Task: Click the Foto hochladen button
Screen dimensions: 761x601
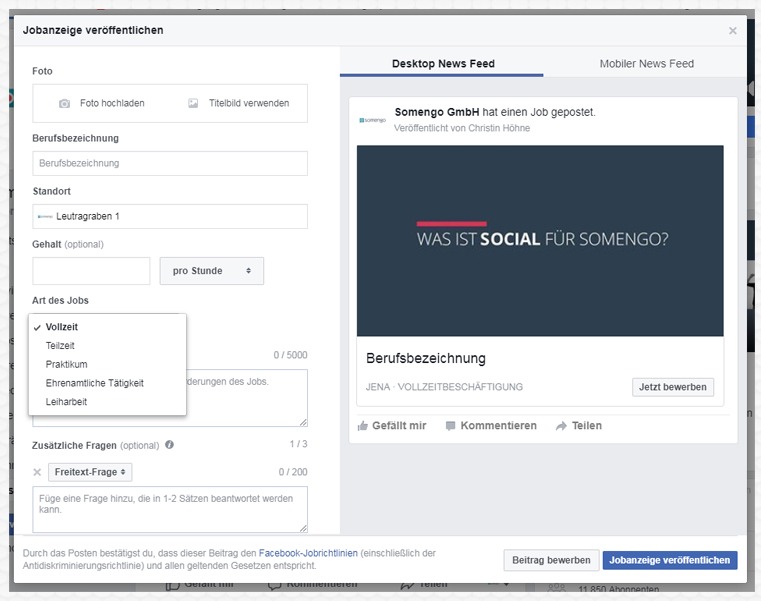Action: tap(102, 103)
